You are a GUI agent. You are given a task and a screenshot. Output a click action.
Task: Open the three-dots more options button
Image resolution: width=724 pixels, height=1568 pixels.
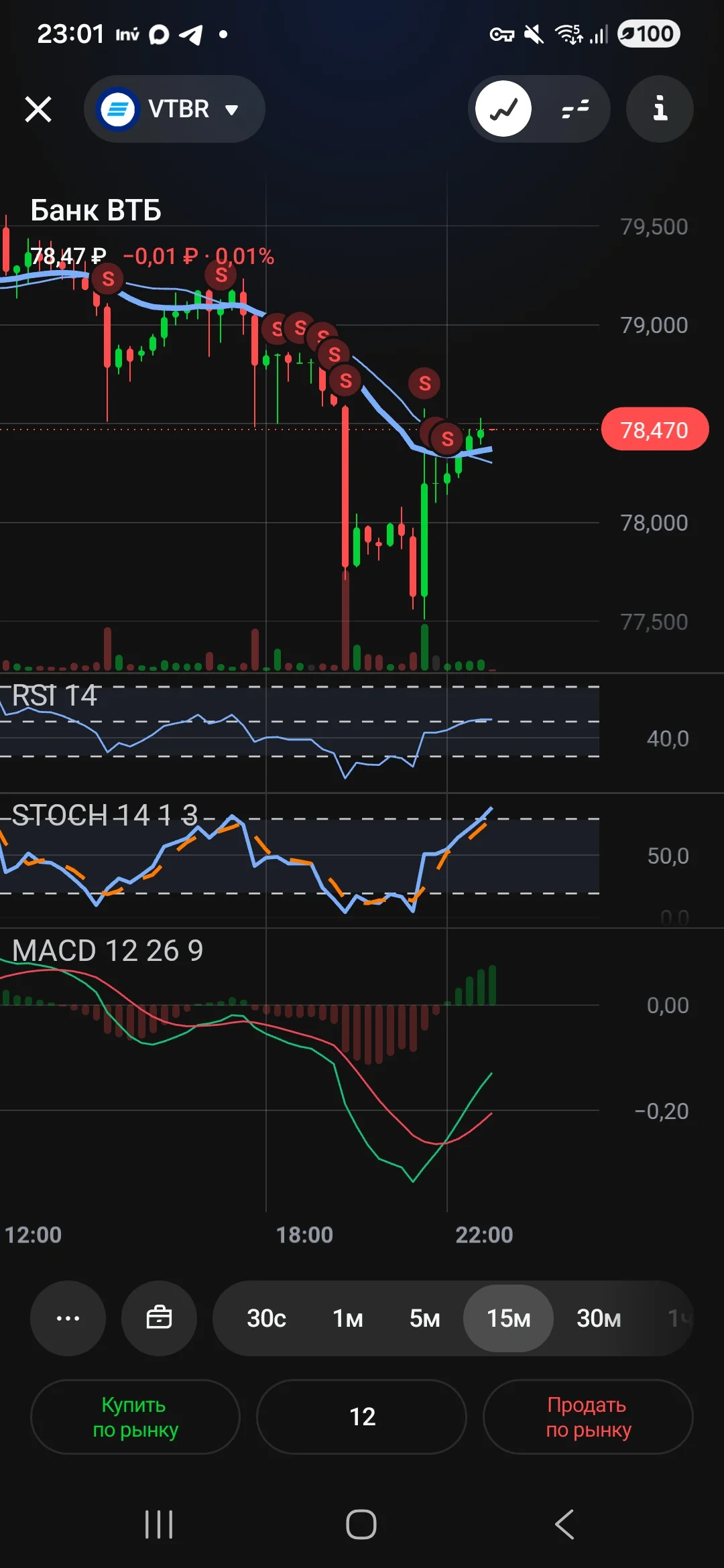click(x=68, y=1318)
